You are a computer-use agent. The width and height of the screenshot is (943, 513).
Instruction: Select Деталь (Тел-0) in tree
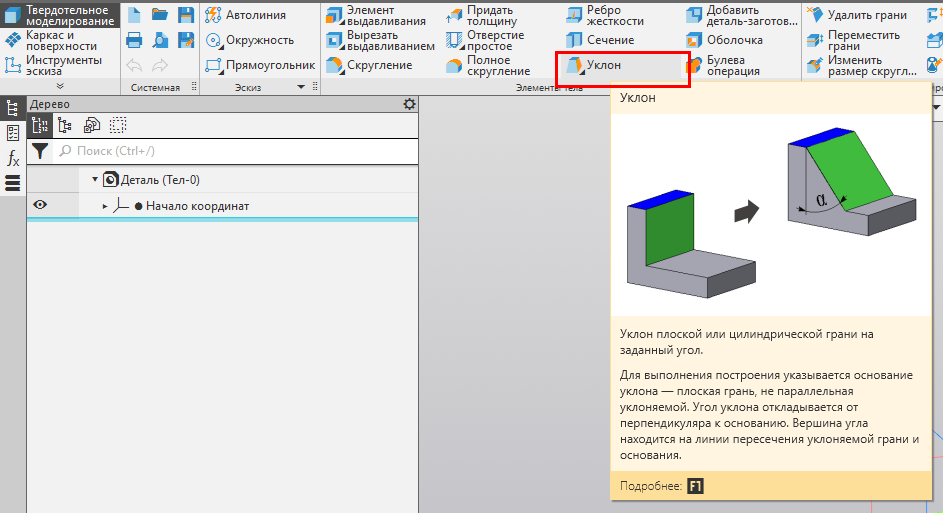point(160,180)
